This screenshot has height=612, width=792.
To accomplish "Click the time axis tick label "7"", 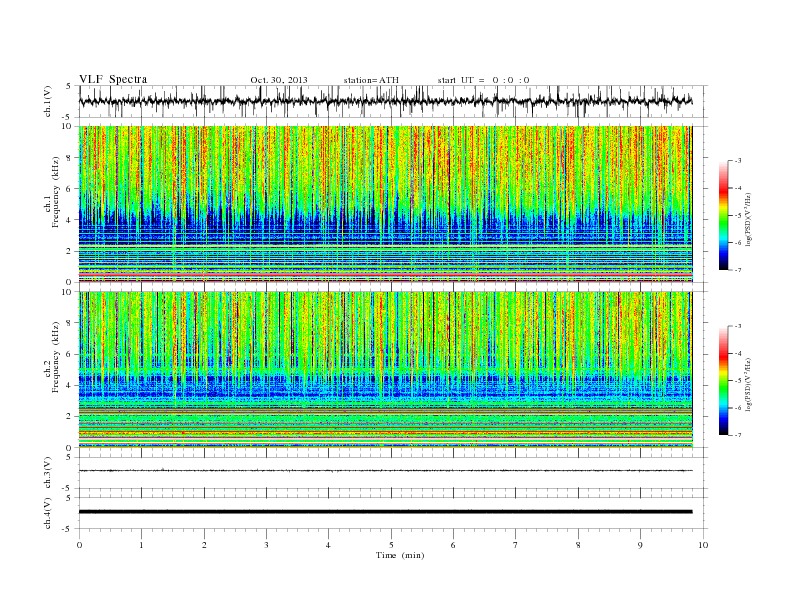I will click(x=516, y=545).
